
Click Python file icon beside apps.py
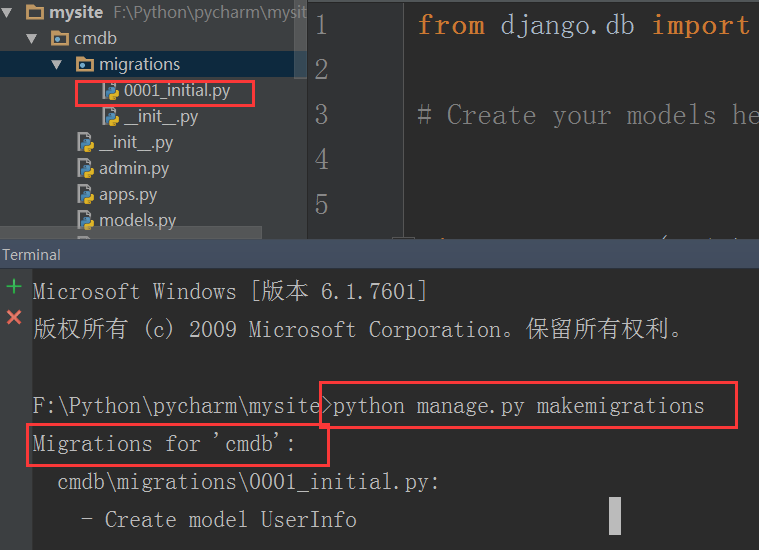[x=86, y=194]
